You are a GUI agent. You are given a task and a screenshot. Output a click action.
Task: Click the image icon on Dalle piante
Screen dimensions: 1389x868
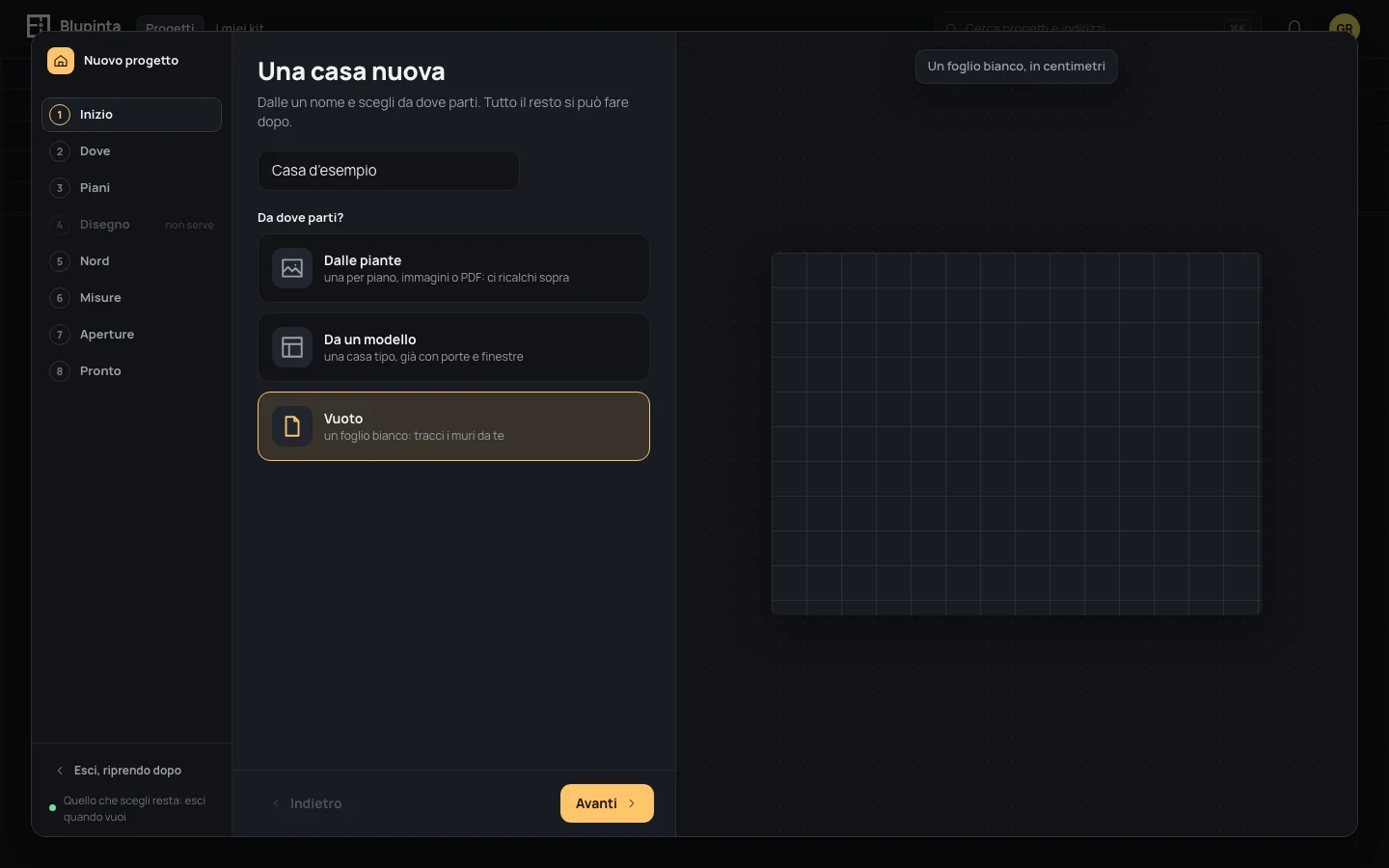(x=292, y=268)
